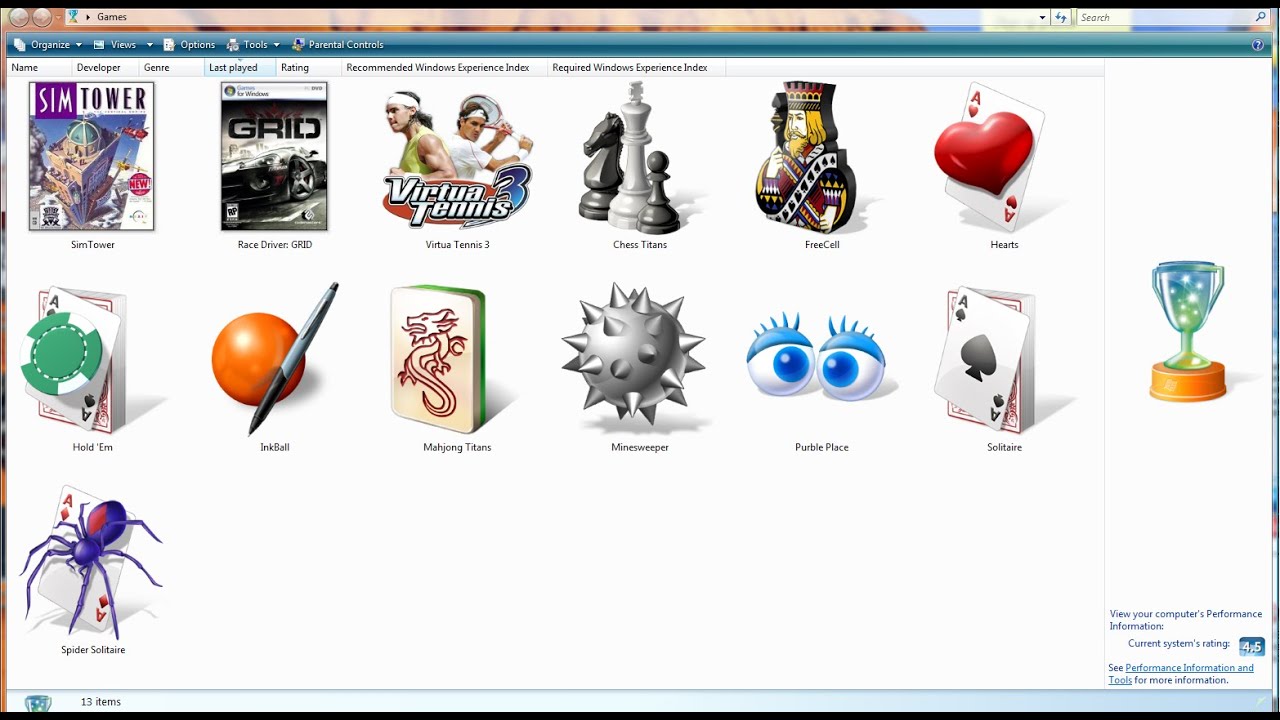Click the search magnifier icon
Image resolution: width=1280 pixels, height=720 pixels.
coord(1261,17)
